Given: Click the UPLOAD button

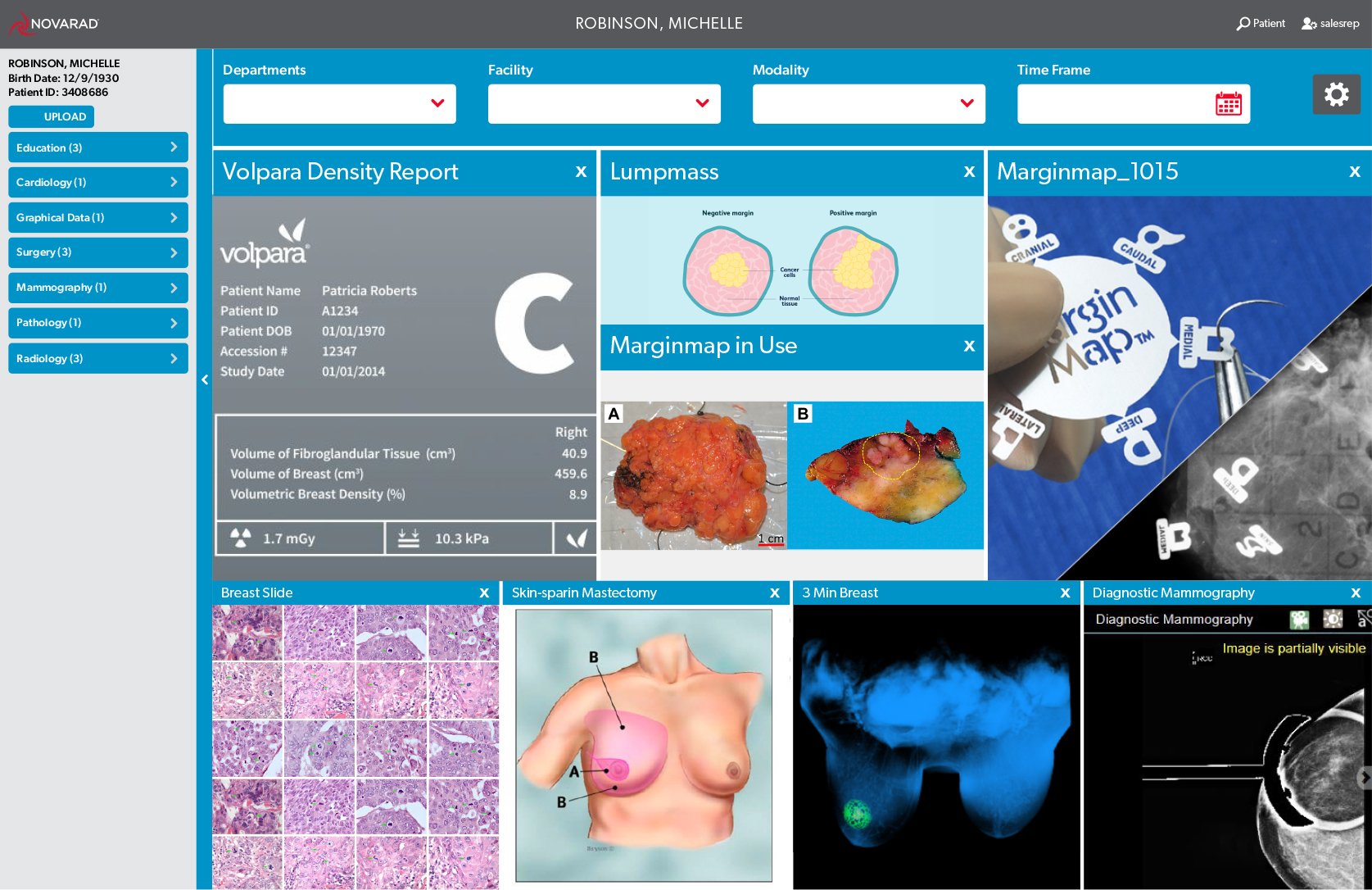Looking at the screenshot, I should pyautogui.click(x=65, y=116).
